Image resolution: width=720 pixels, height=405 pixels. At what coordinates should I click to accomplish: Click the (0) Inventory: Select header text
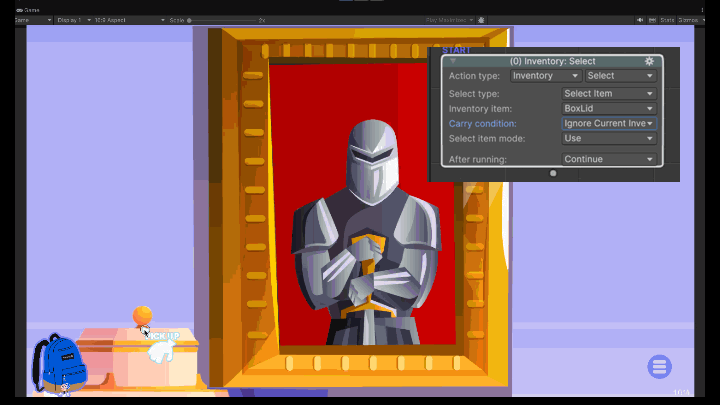tap(552, 61)
